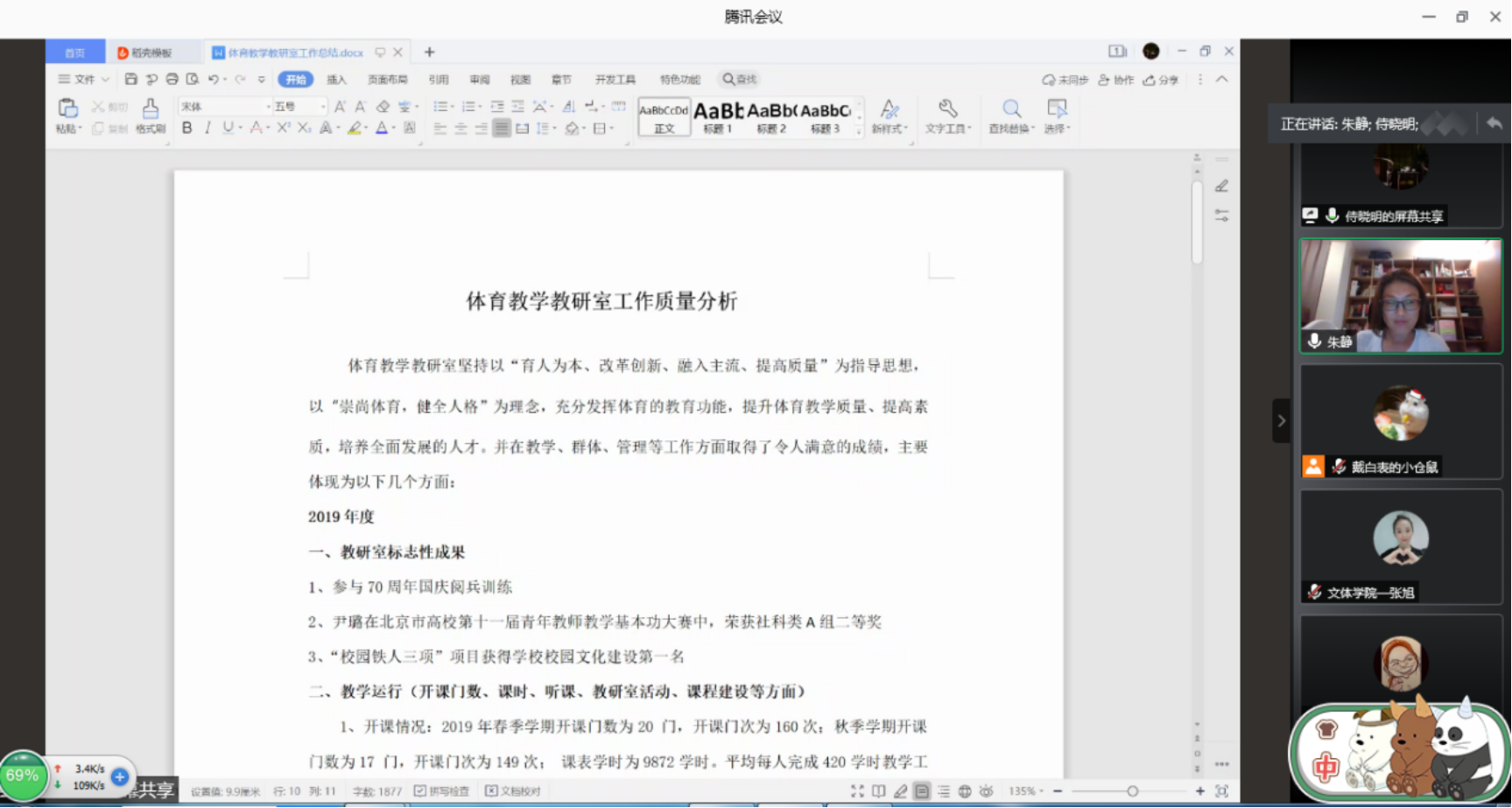Select 朱静's video thumbnail in the meeting panel

(1401, 296)
